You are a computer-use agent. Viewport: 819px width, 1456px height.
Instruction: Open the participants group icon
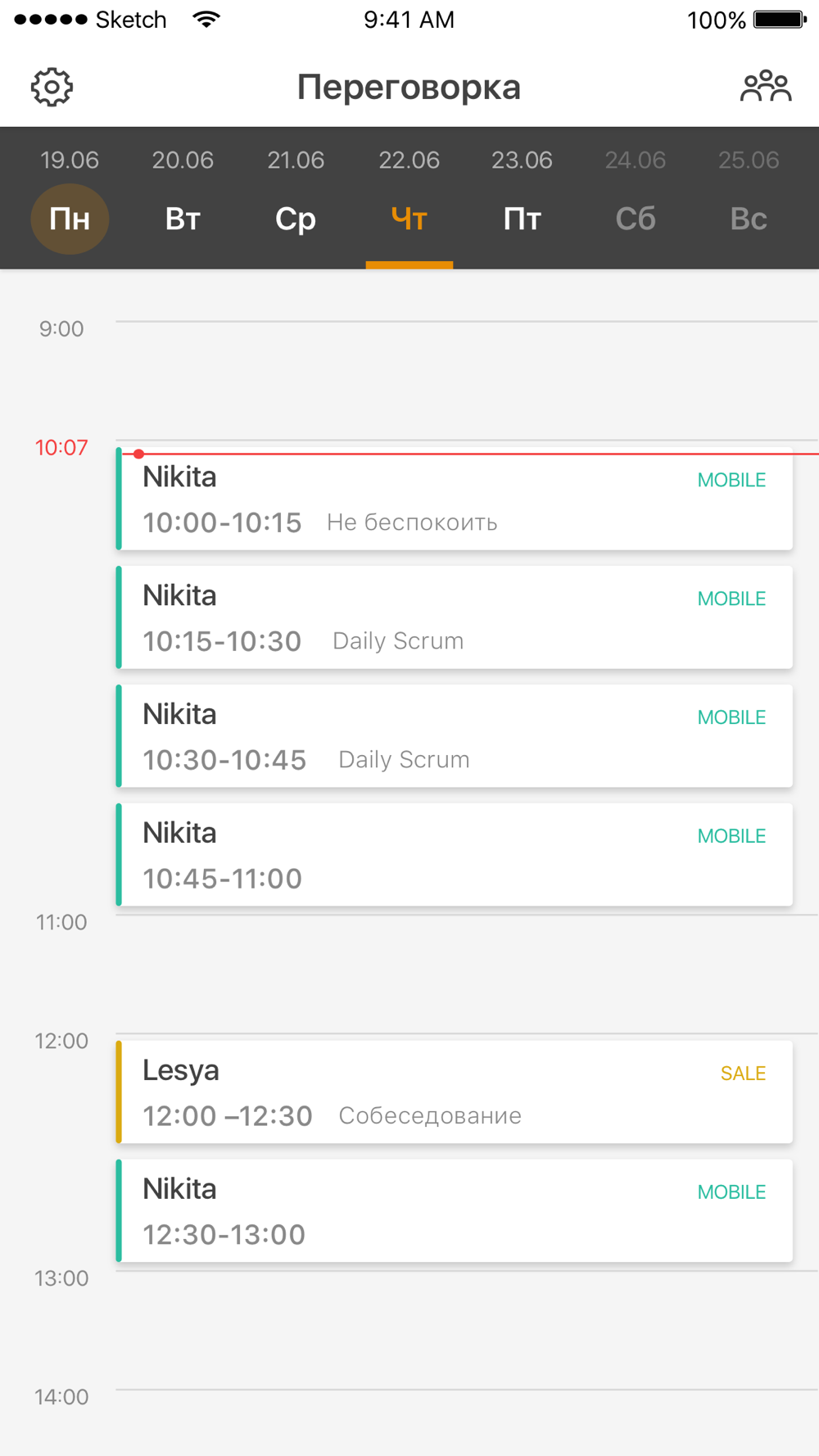click(766, 86)
